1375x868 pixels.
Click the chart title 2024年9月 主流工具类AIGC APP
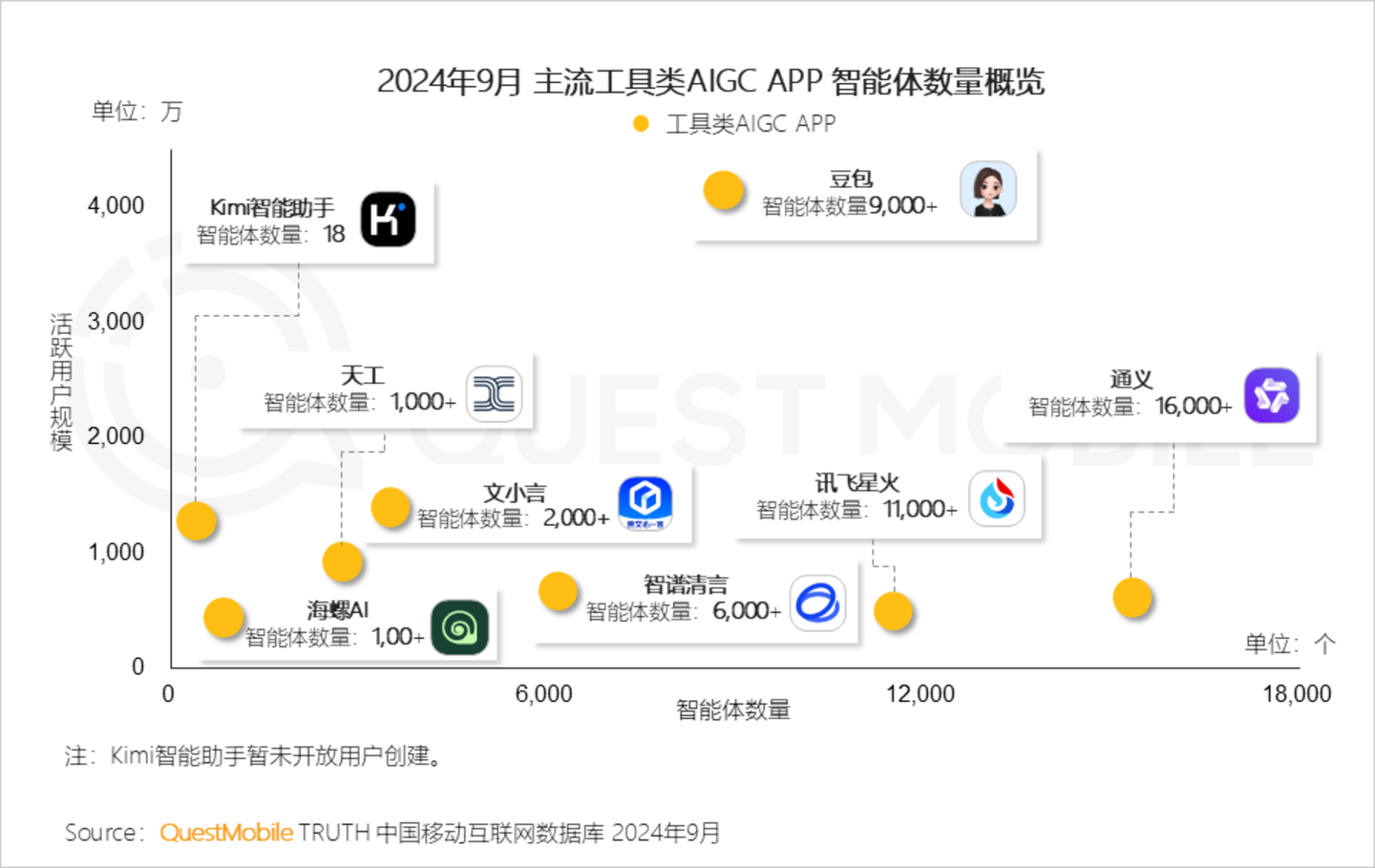point(710,82)
